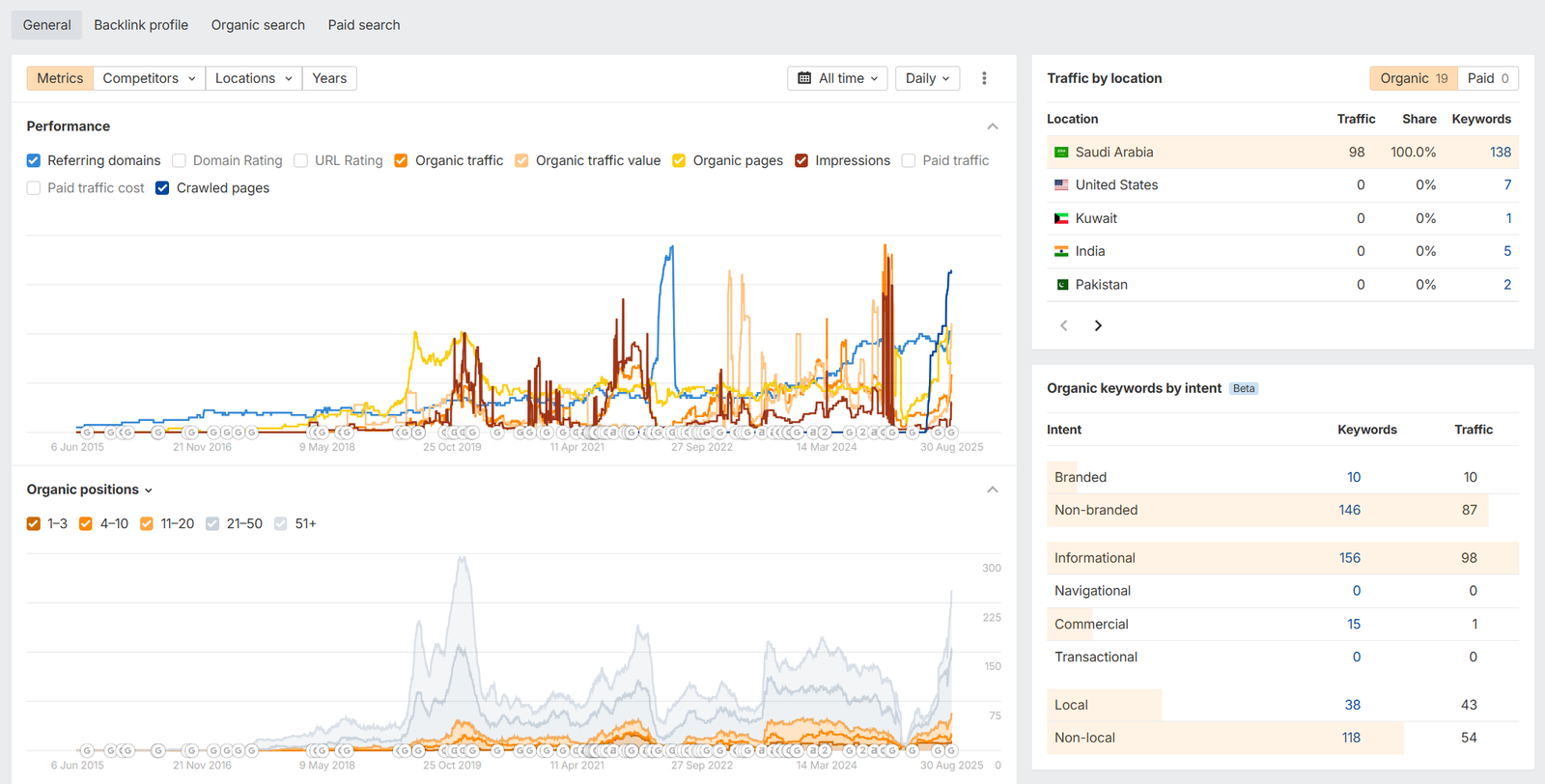This screenshot has height=784, width=1545.
Task: Open the Organic positions dropdown
Action: tap(90, 490)
